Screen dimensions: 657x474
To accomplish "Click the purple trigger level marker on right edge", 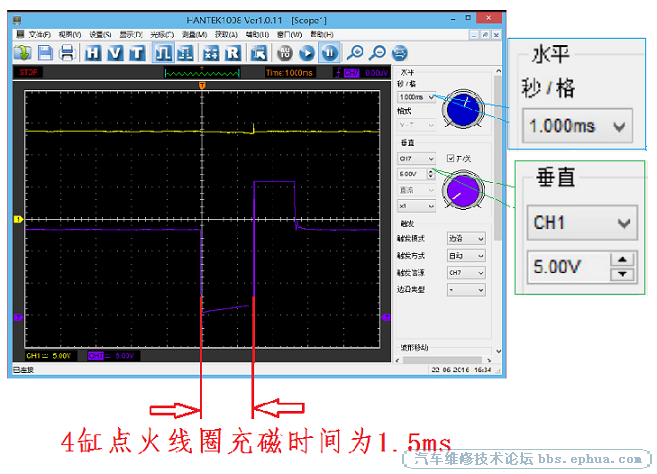I will [x=386, y=317].
